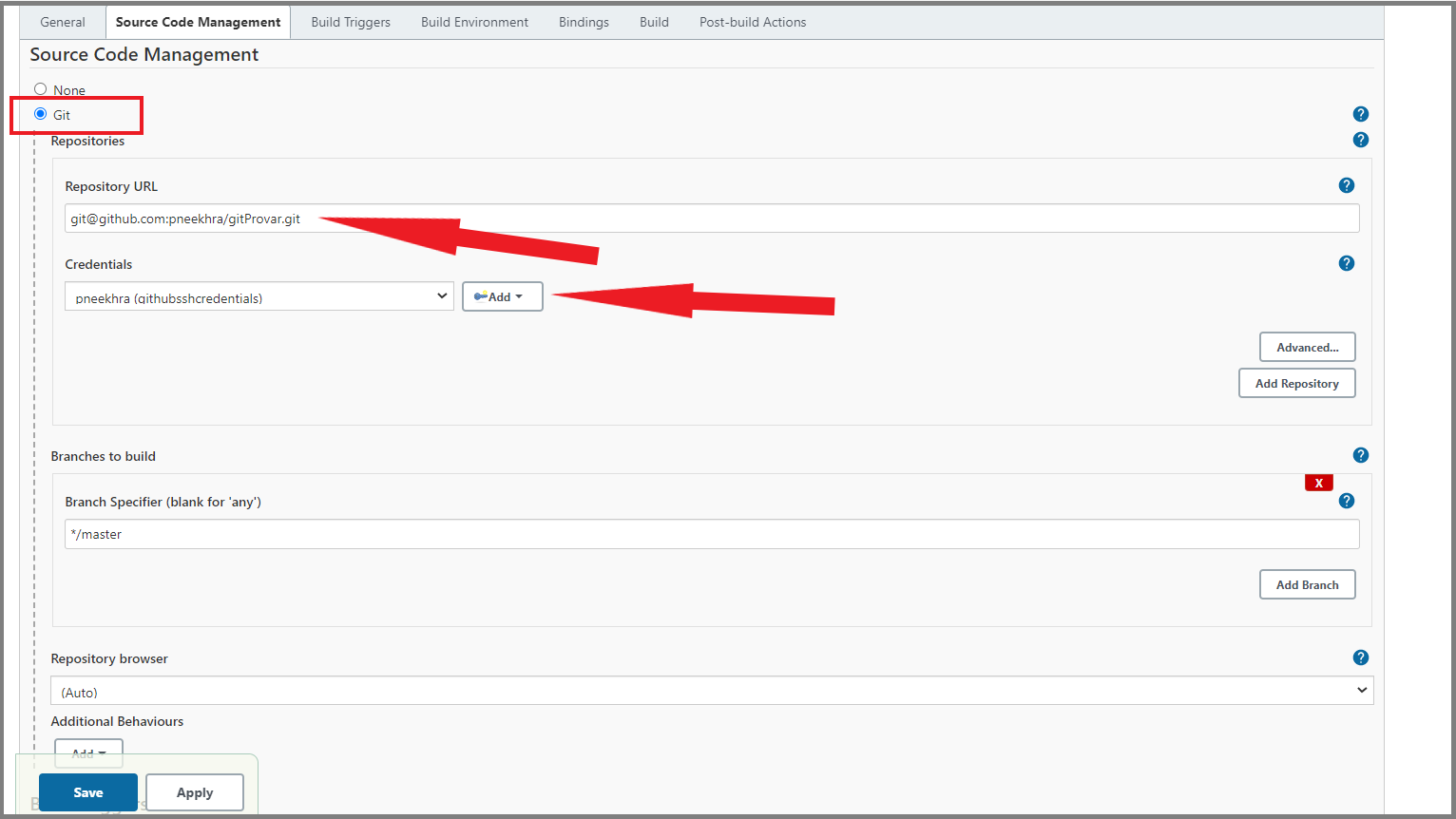Click the Source Code Management heading
Screen dimensions: 1456x819
pyautogui.click(x=144, y=55)
